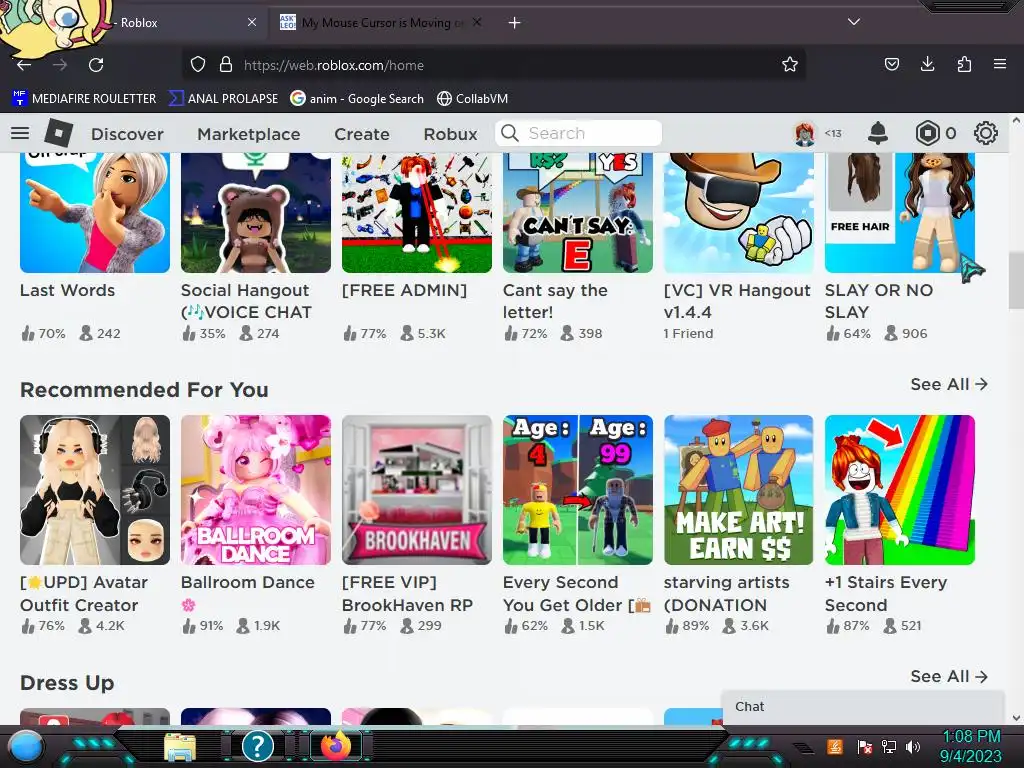
Task: Open starving artists game thumbnail
Action: (x=739, y=490)
